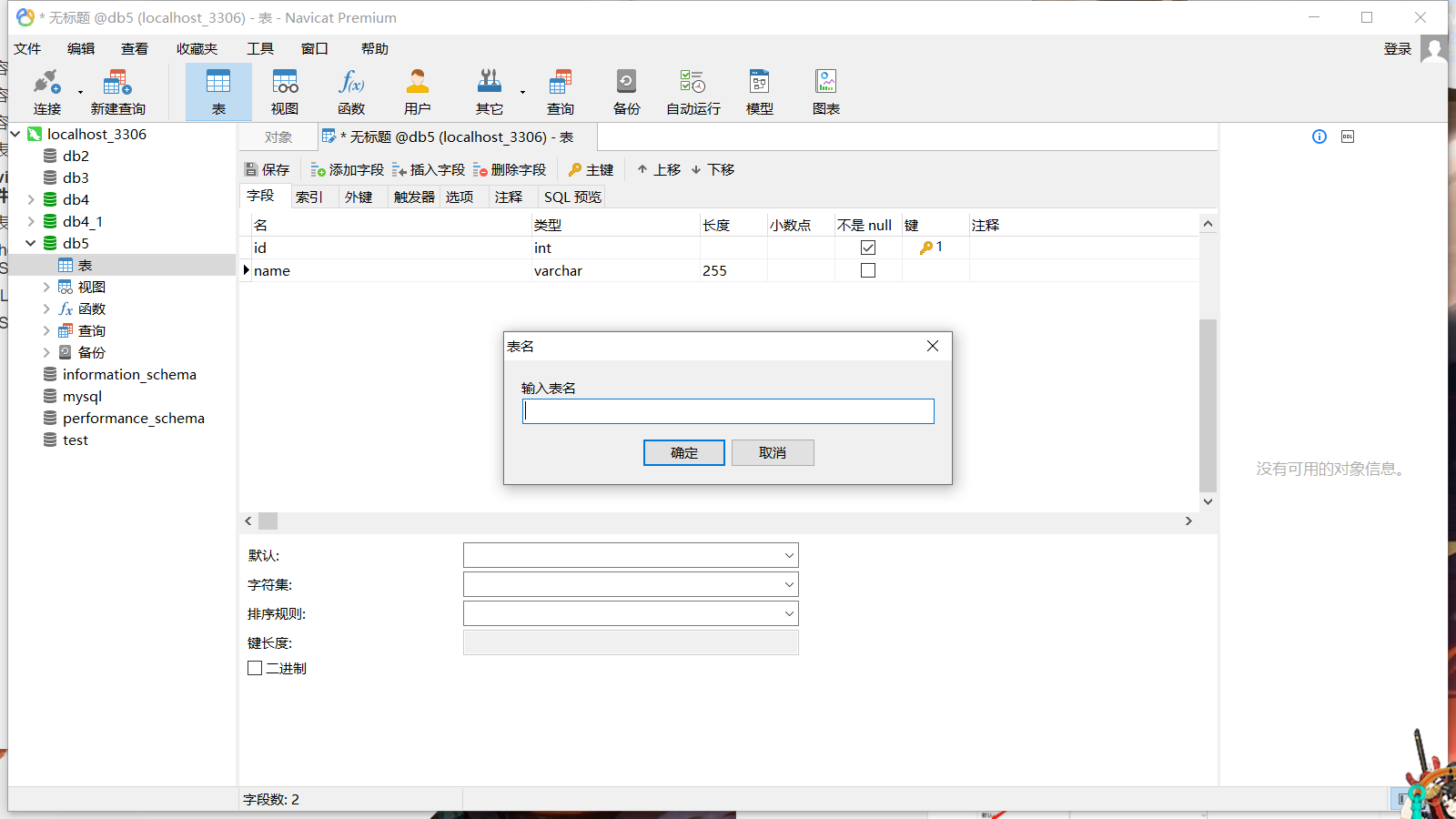1456x819 pixels.
Task: Select the performance_schema database
Action: pyautogui.click(x=134, y=418)
